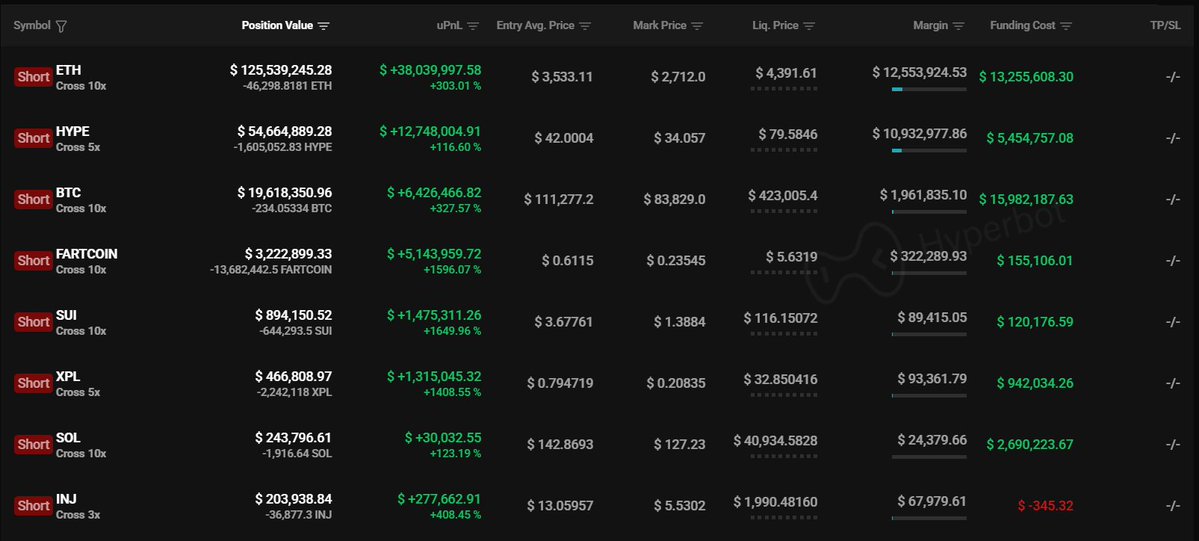Click the ETH margin usage bar
1199x541 pixels.
tap(929, 90)
